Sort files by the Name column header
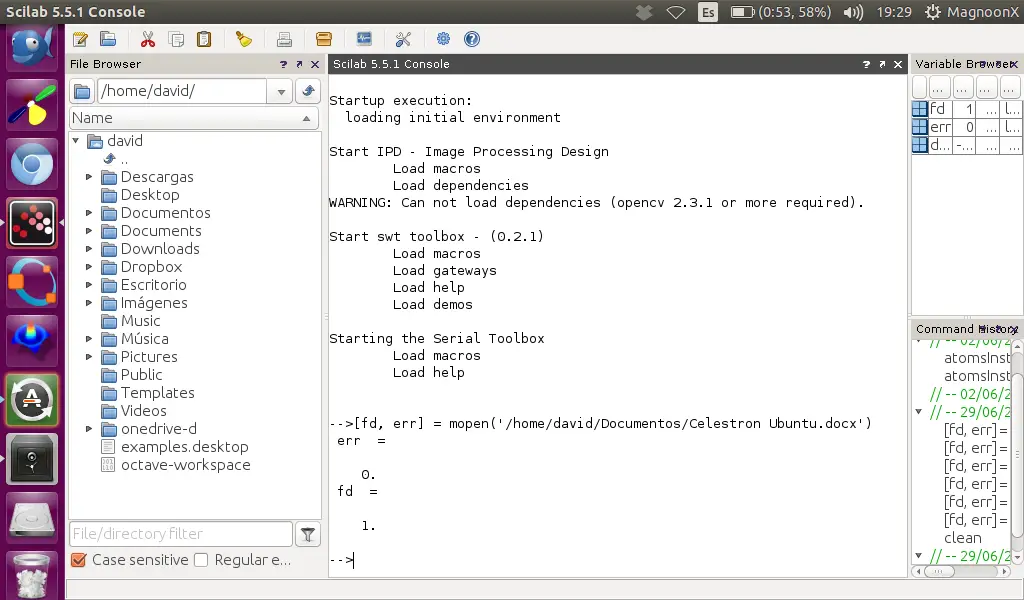The width and height of the screenshot is (1024, 600). click(194, 118)
